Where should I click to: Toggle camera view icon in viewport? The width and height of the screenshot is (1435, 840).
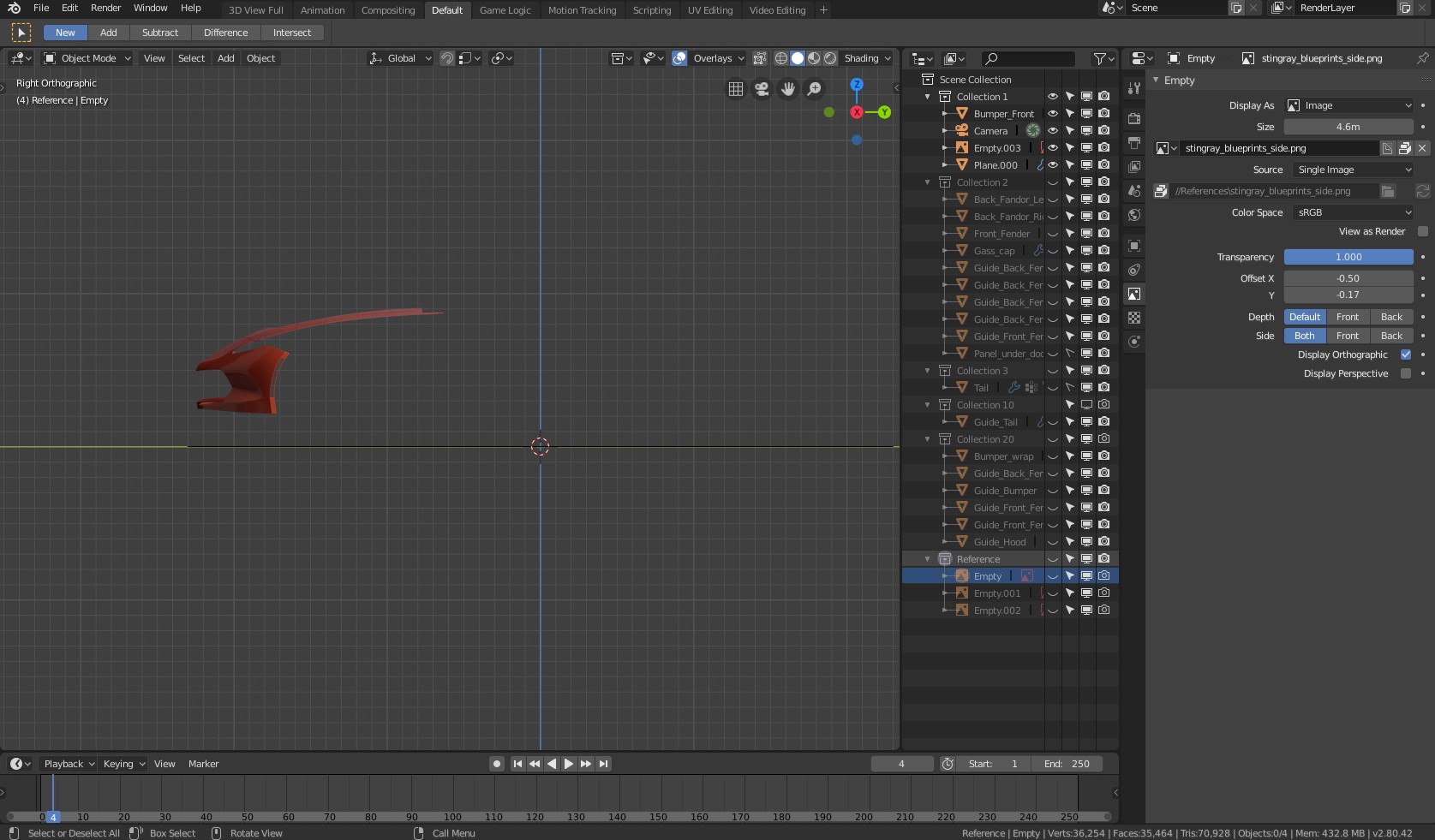762,89
